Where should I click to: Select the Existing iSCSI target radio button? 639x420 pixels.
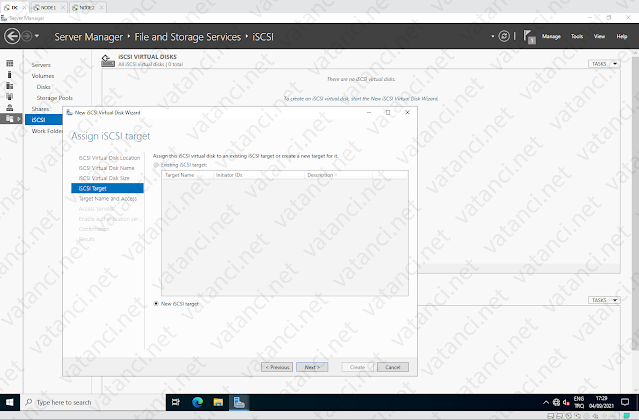[x=156, y=165]
